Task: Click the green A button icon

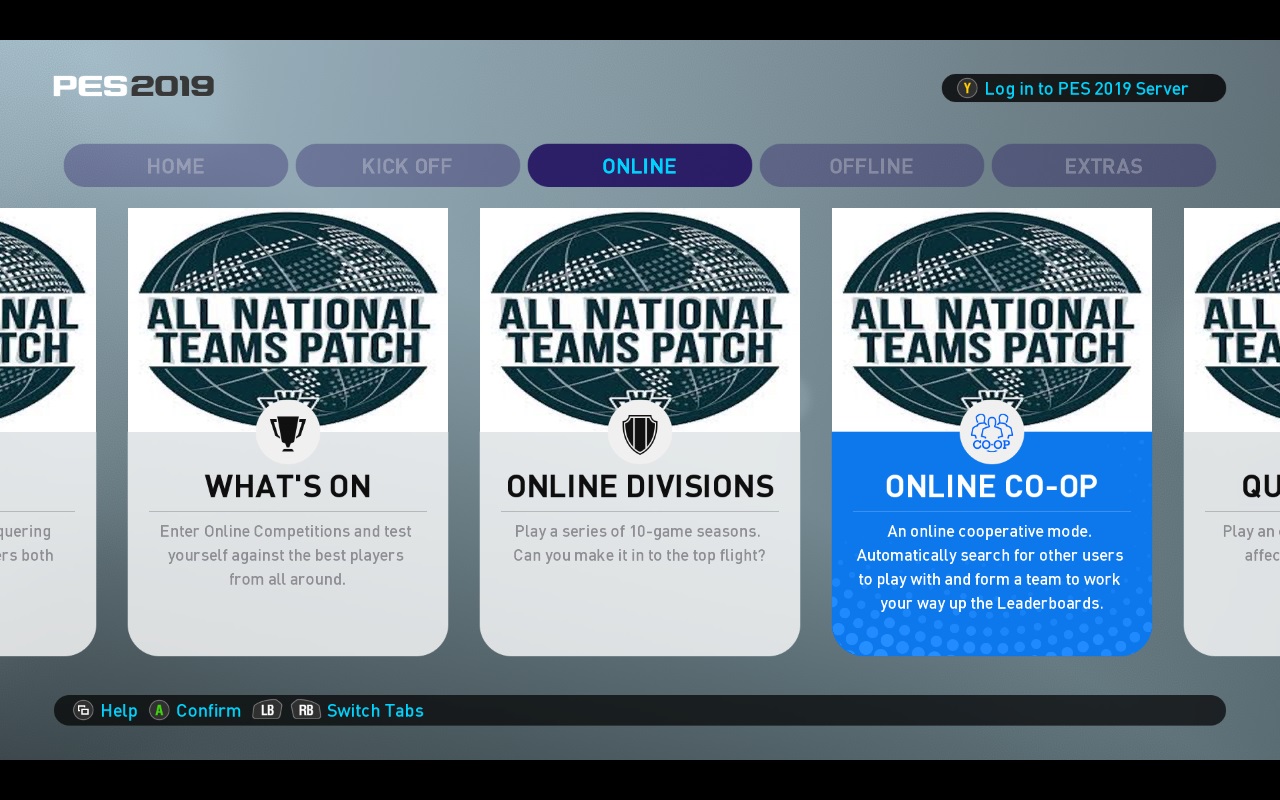Action: point(159,710)
